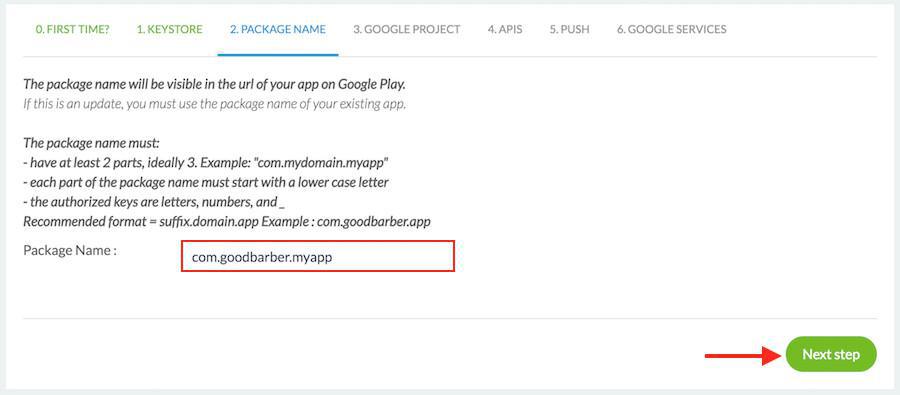900x395 pixels.
Task: Click the Package Name input field
Action: click(318, 256)
